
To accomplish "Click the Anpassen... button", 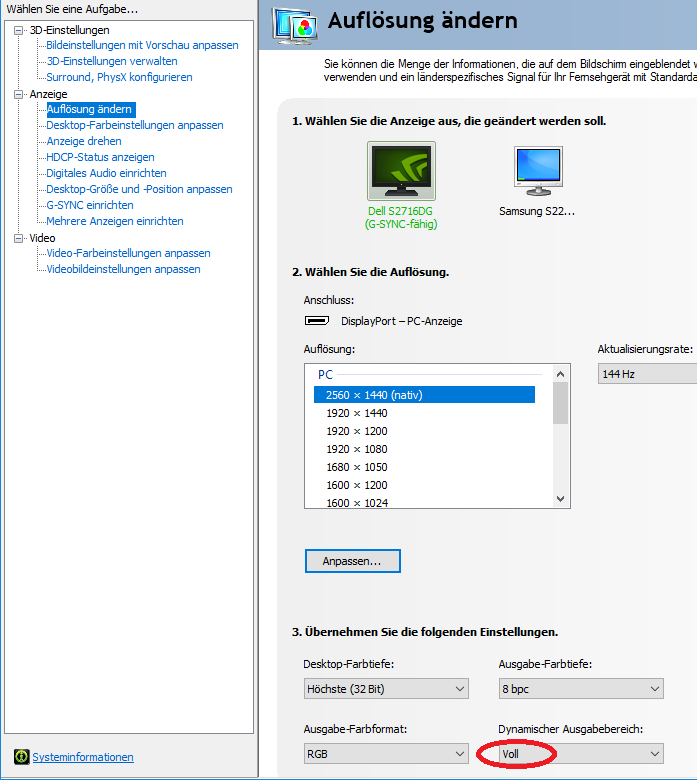I will 353,561.
